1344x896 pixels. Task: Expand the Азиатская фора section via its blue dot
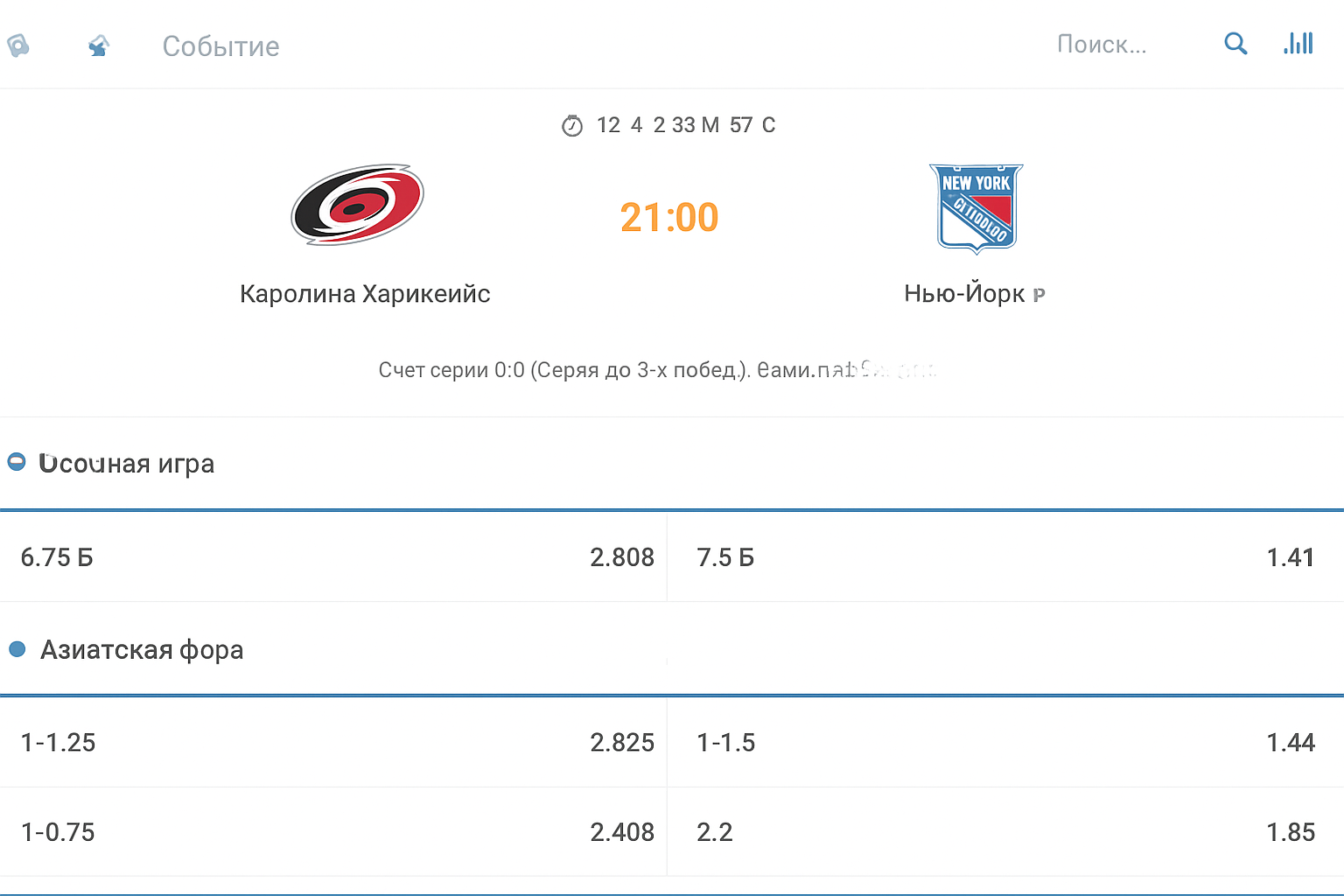[x=17, y=649]
